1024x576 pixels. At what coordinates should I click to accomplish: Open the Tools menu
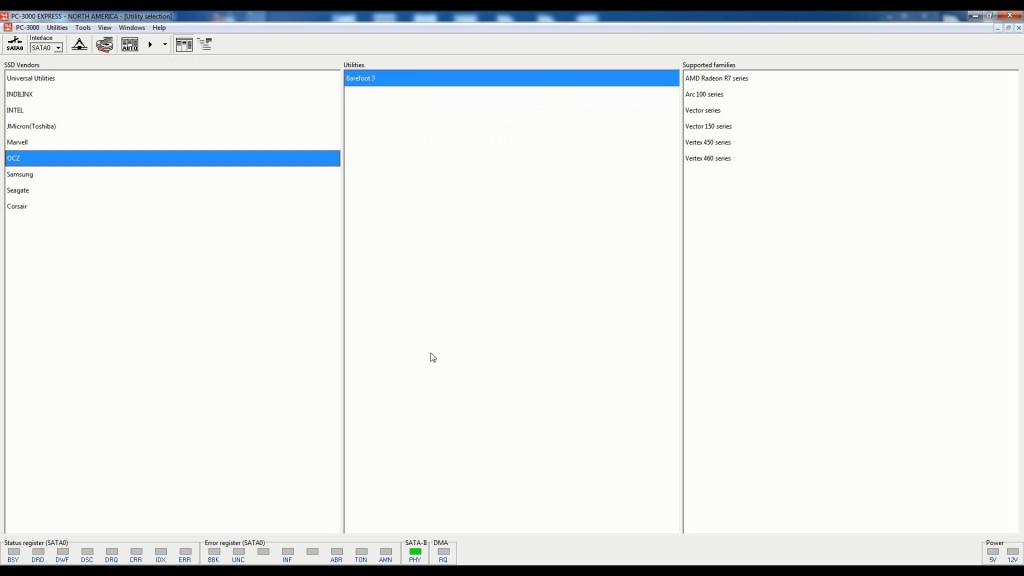83,28
